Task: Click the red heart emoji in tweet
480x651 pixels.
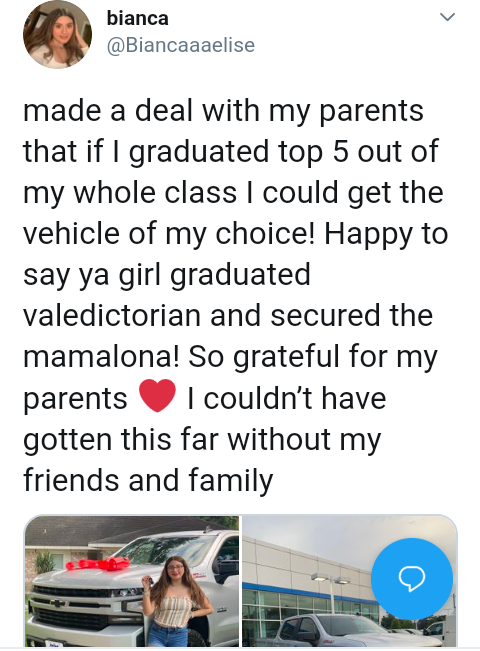Action: pos(157,396)
